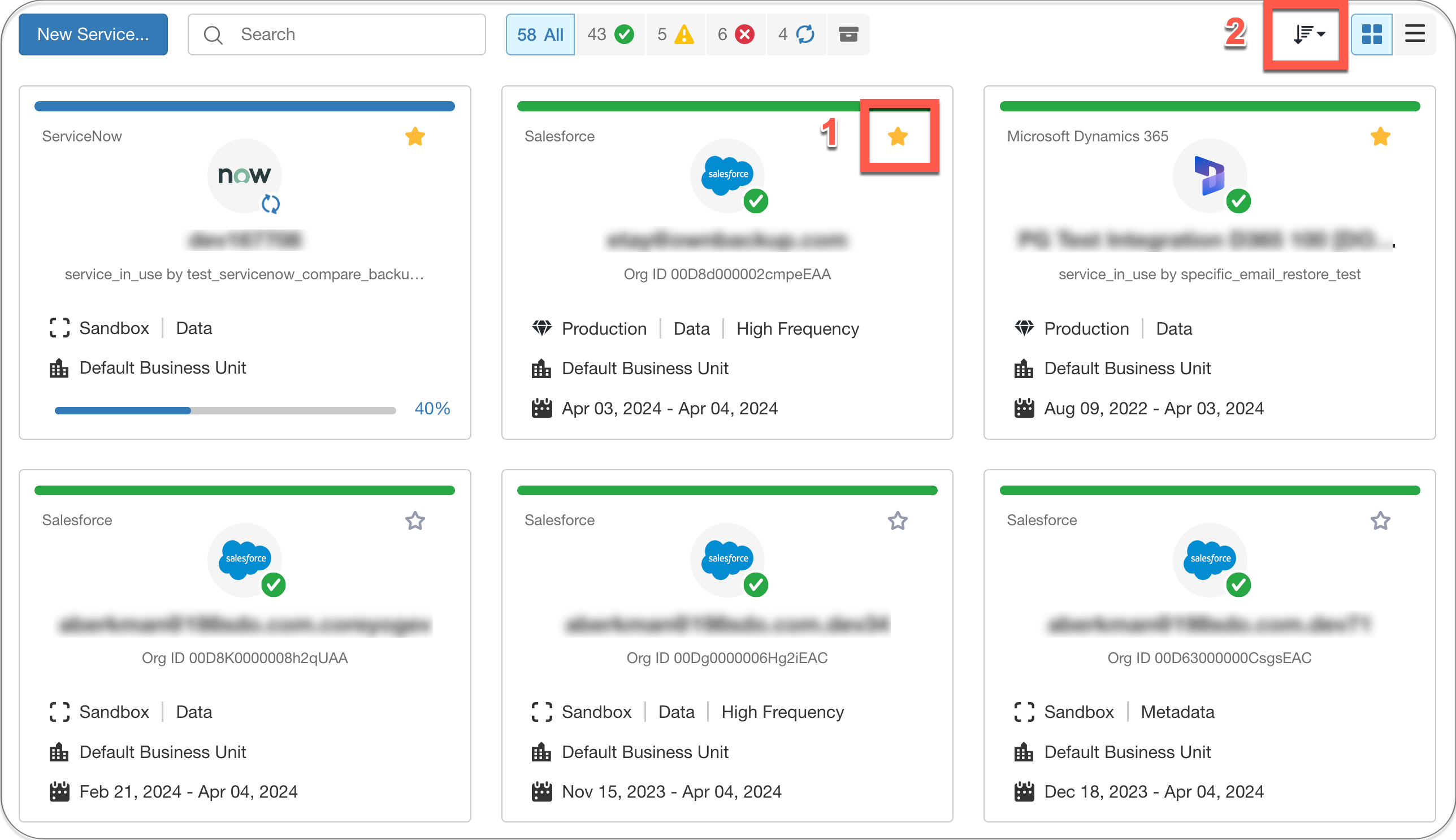The image size is (1456, 840).
Task: Filter by 6 failed services
Action: [x=735, y=34]
